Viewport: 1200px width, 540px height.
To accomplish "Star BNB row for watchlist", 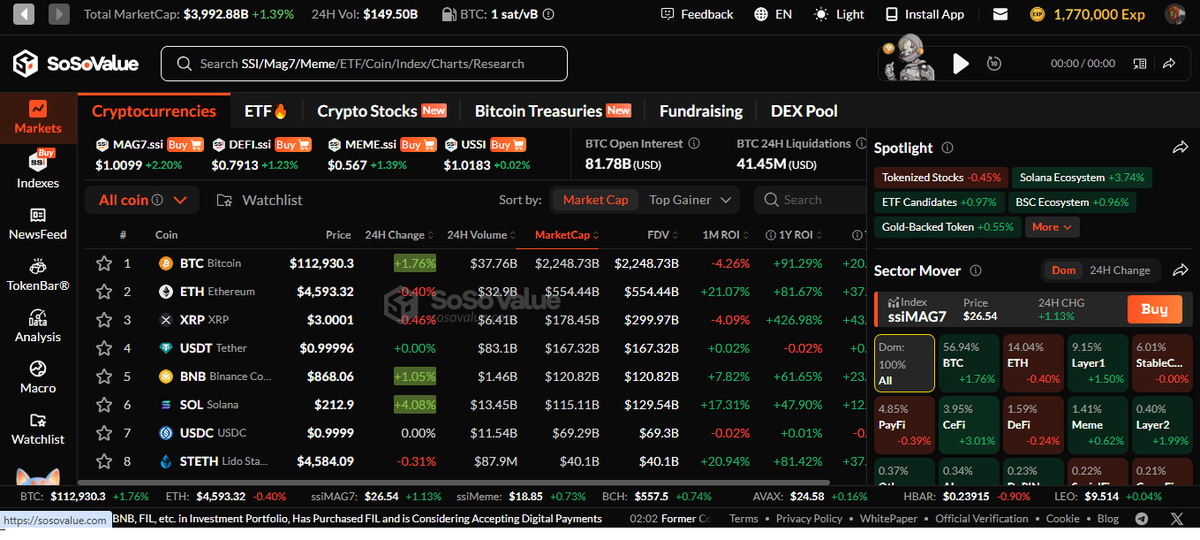I will point(103,377).
